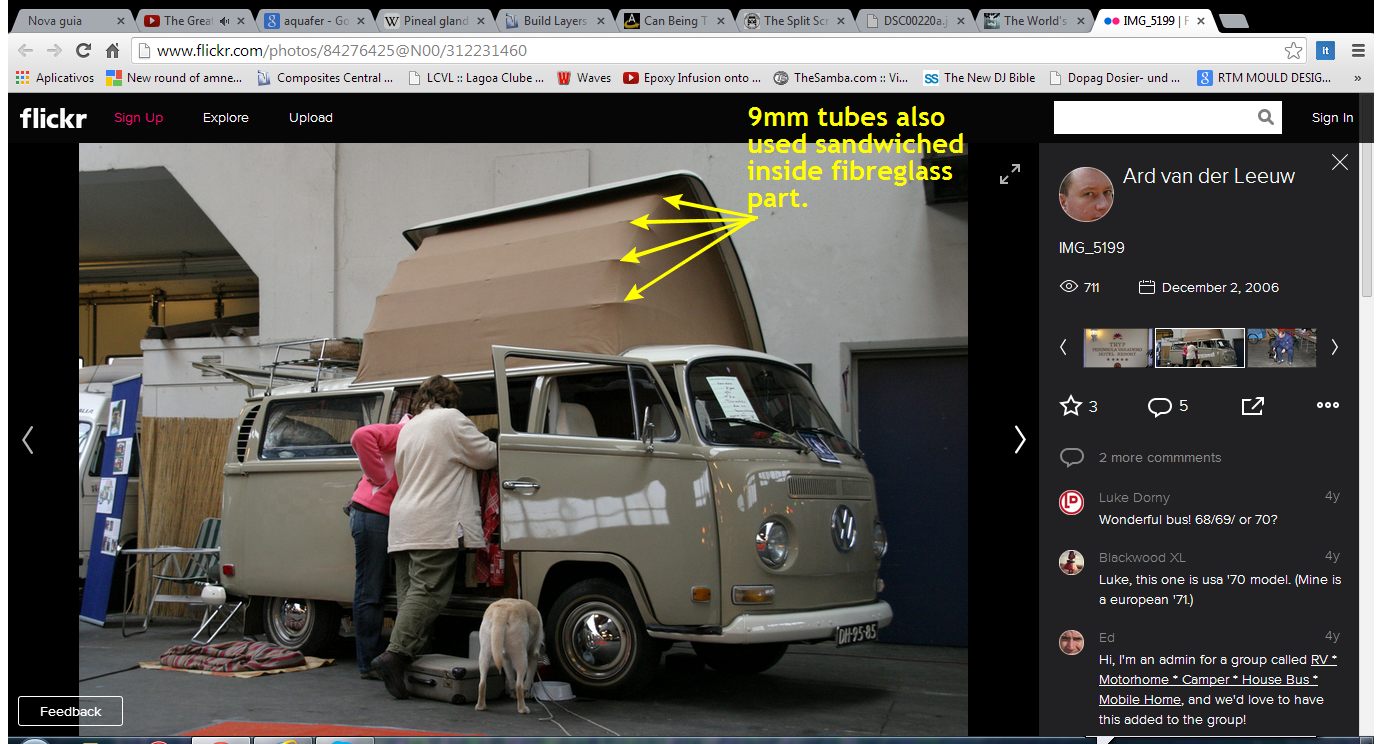Select the hotel sign thumbnail
The image size is (1382, 744).
pyautogui.click(x=1116, y=348)
